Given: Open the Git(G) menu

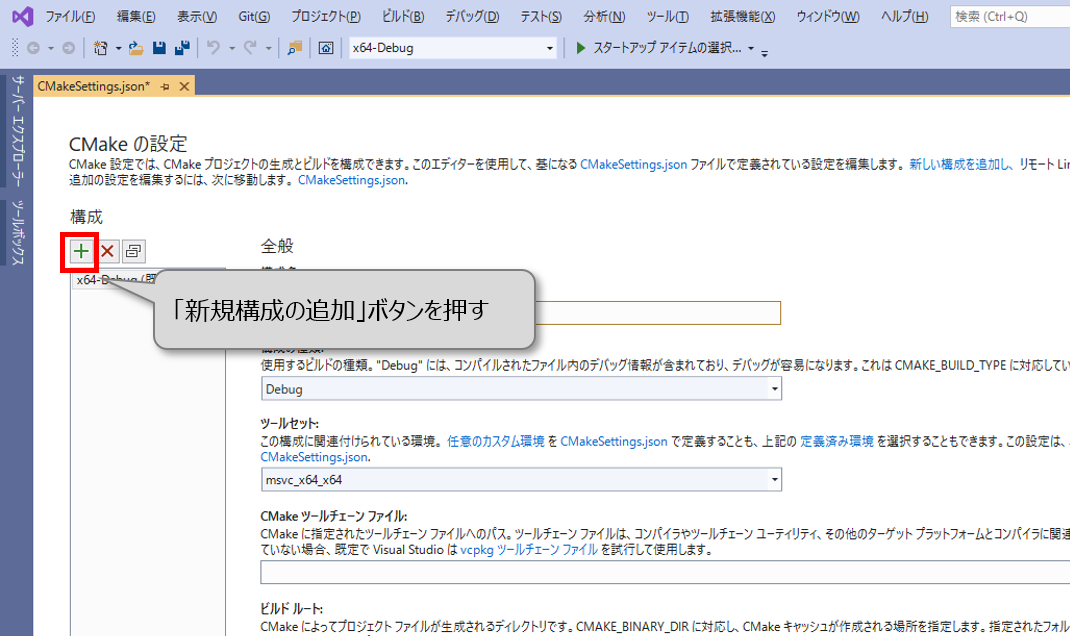Looking at the screenshot, I should (254, 16).
